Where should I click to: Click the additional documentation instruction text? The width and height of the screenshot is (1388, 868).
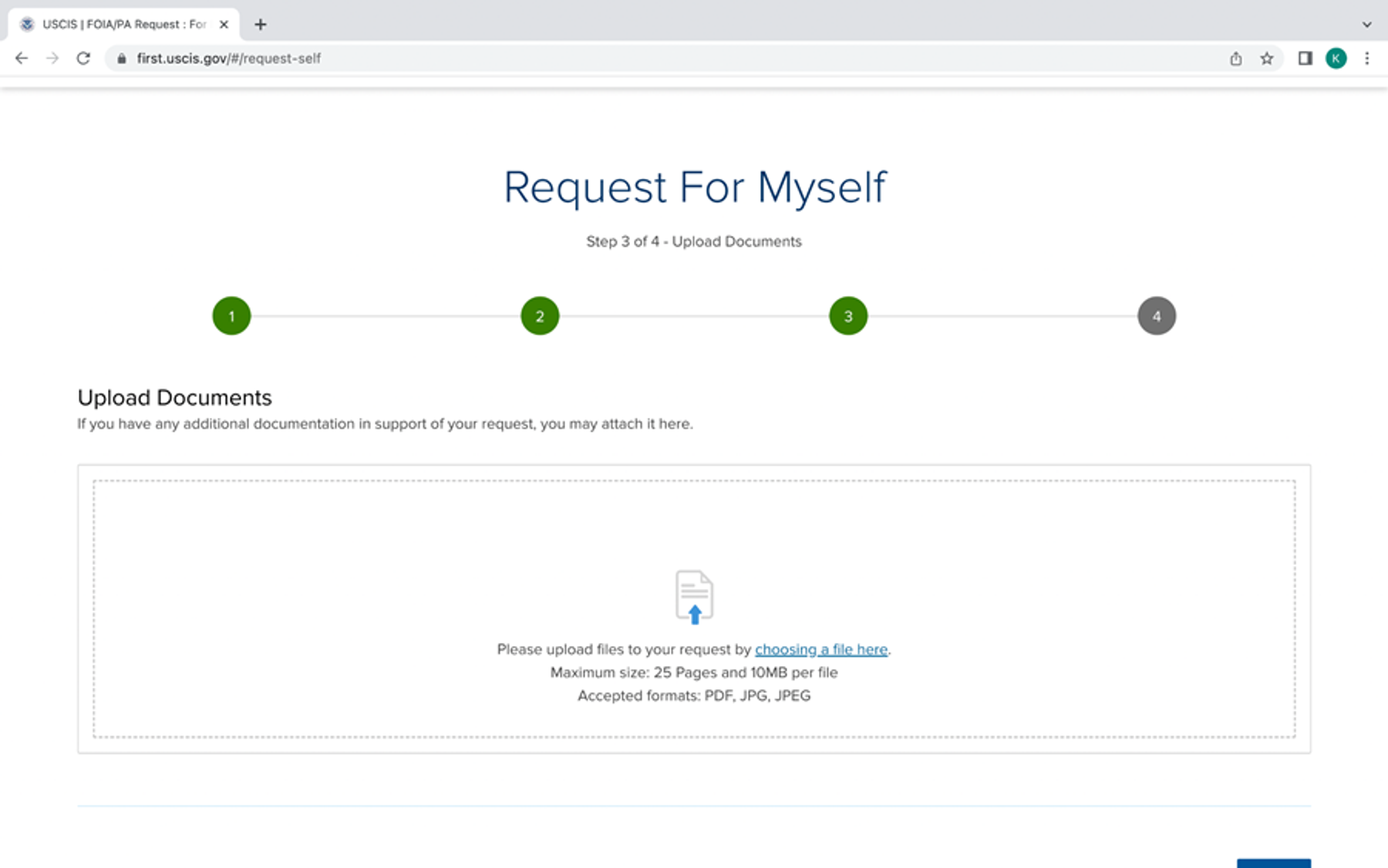385,424
